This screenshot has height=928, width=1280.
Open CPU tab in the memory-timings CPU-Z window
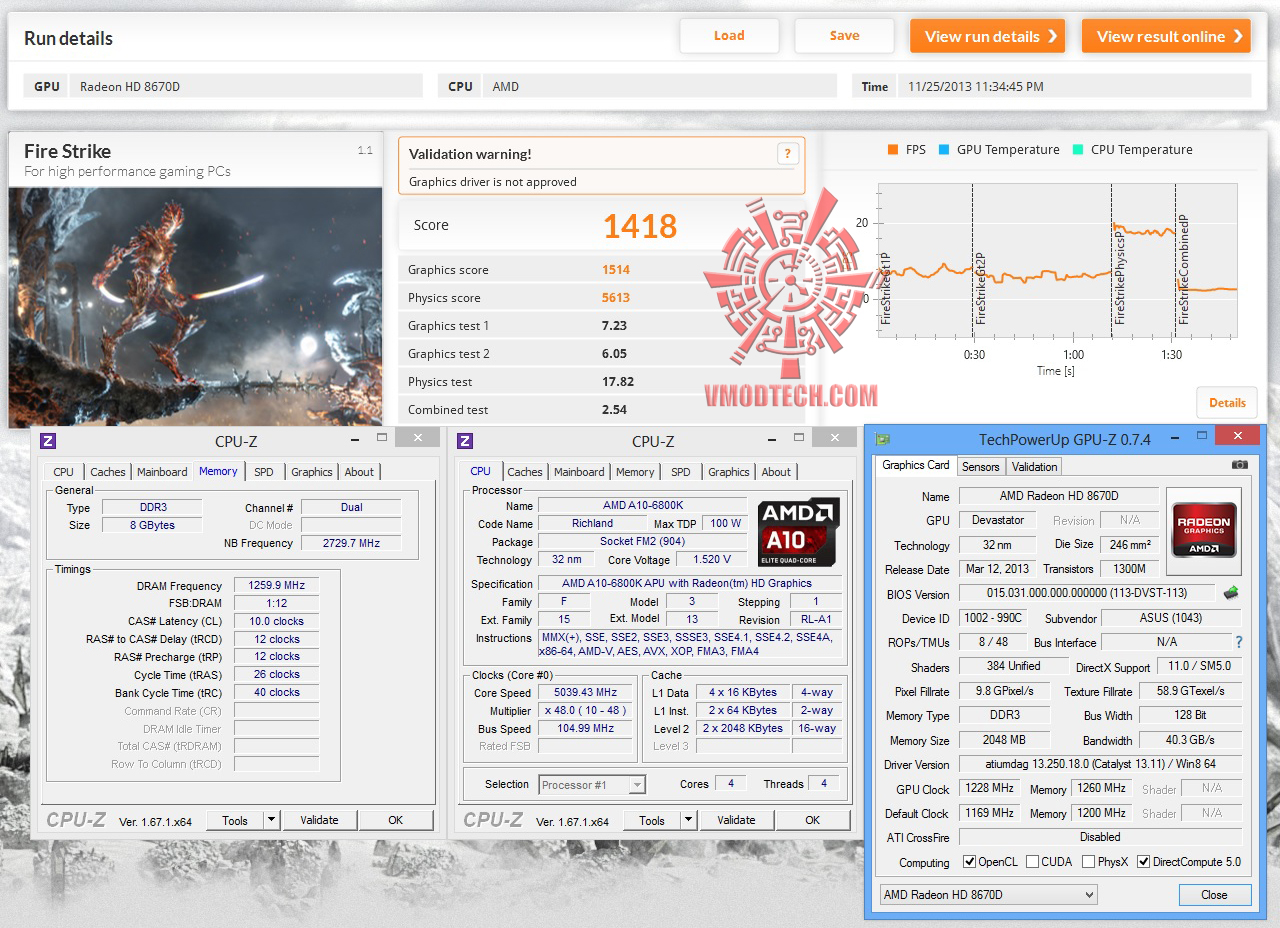(63, 472)
